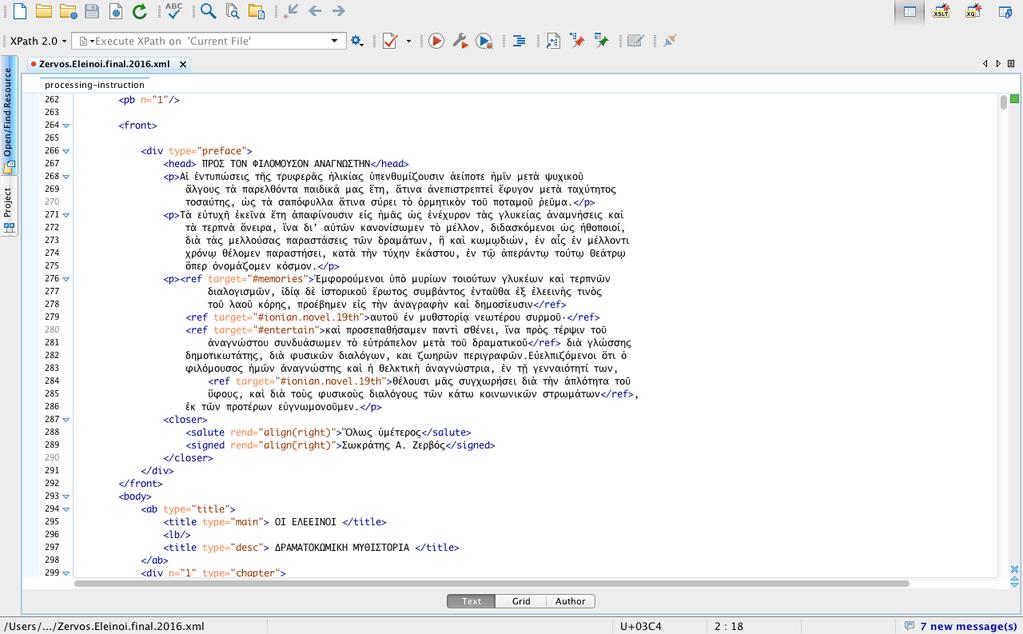Collapse the ab title fold at line 294

[x=66, y=509]
